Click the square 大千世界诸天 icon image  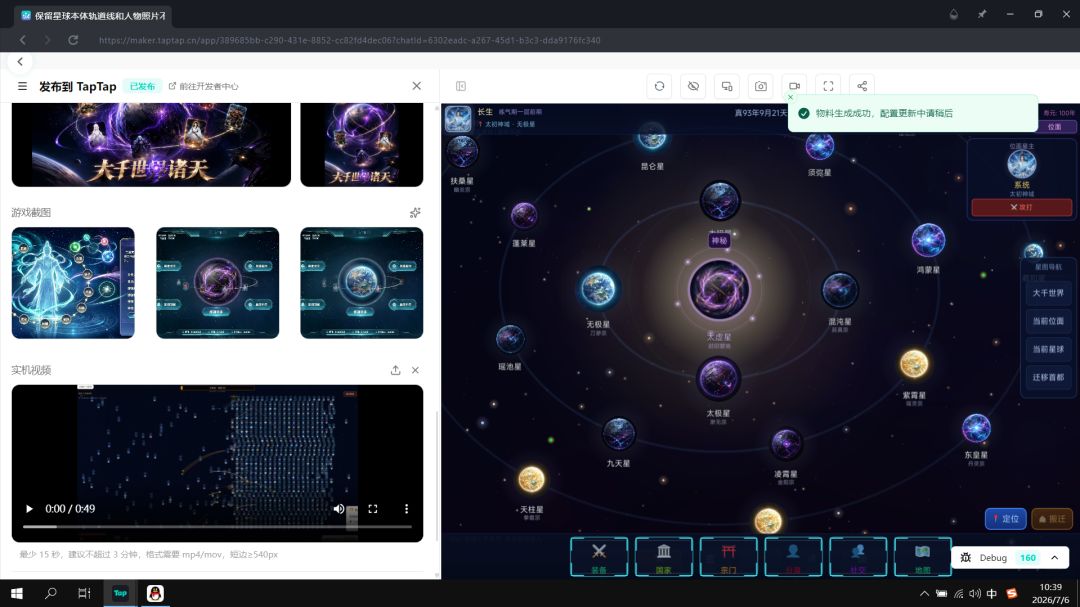point(362,144)
